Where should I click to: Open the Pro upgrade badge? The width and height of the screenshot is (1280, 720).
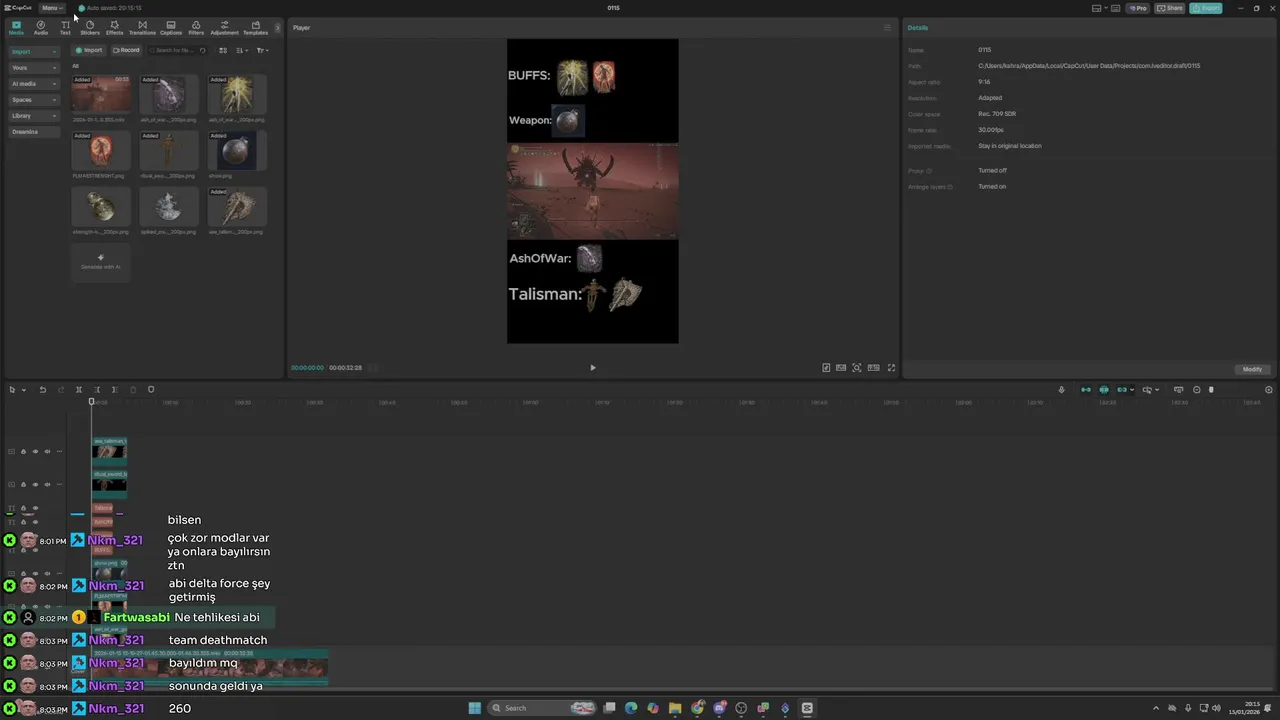1138,8
